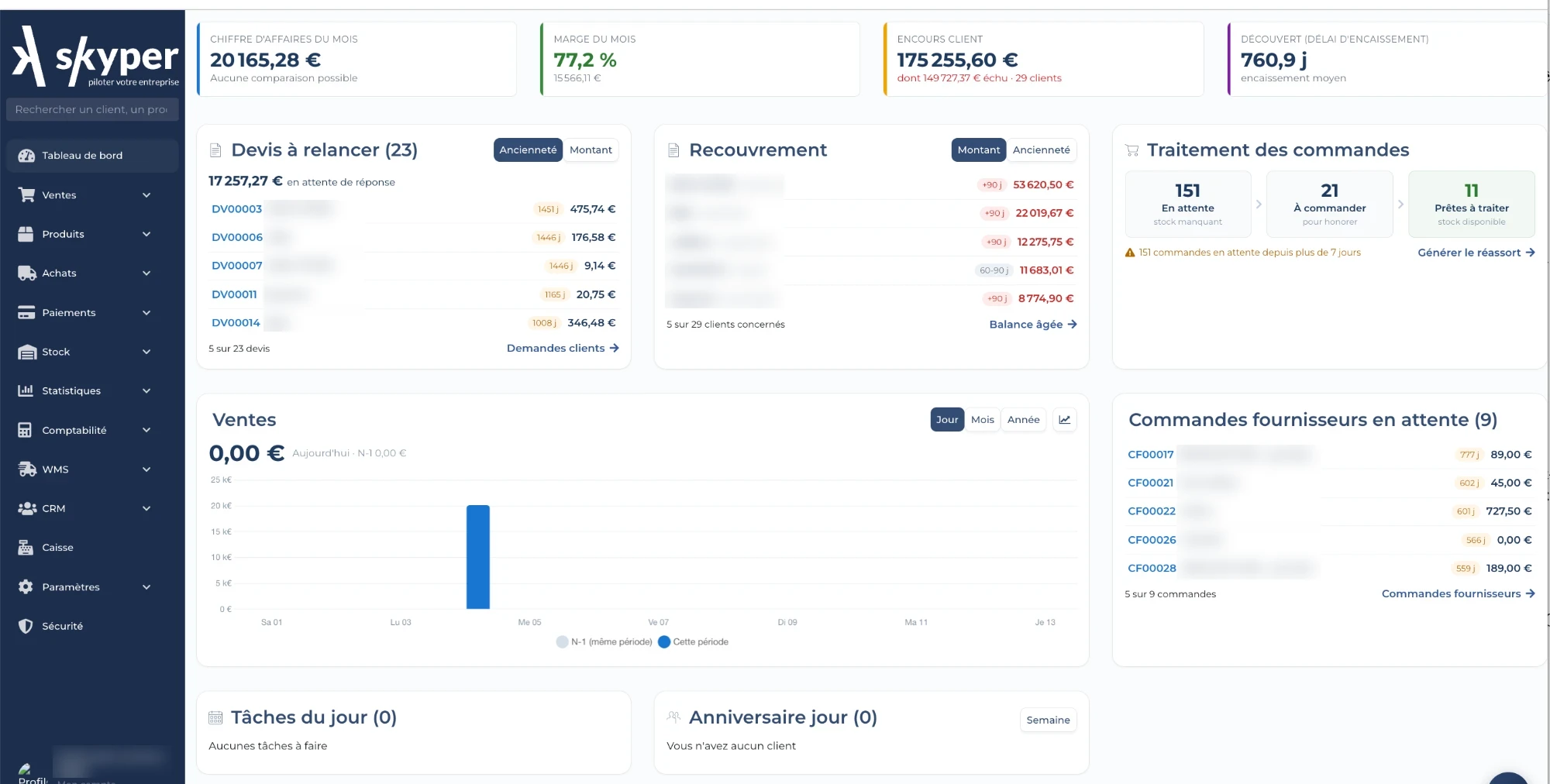
Task: Open the Comptabilité menu item
Action: 92,430
